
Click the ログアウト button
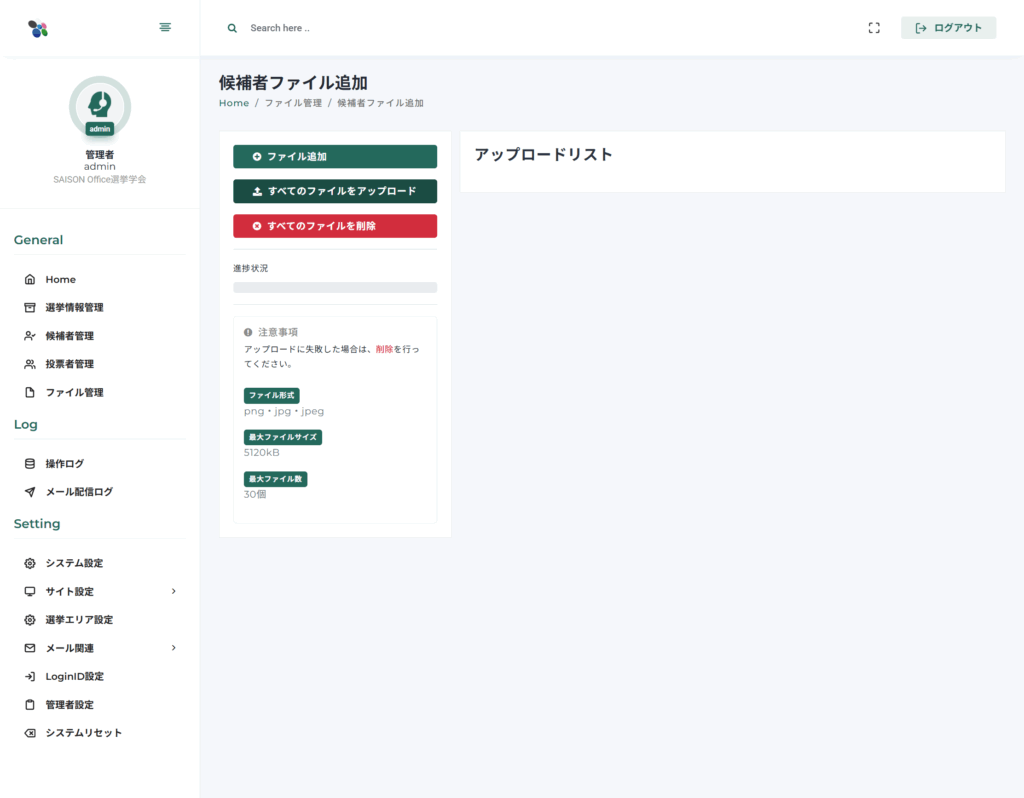click(948, 28)
